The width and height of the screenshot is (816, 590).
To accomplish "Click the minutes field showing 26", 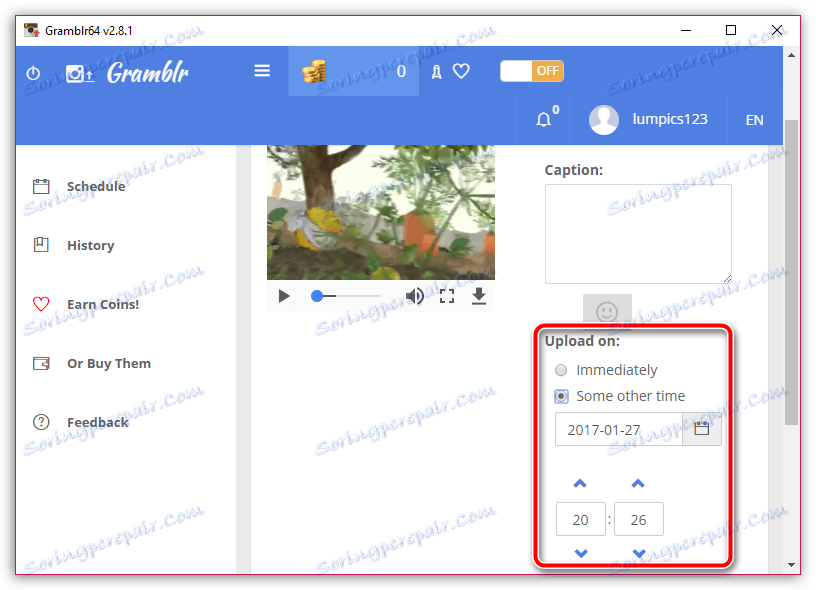I will coord(639,519).
